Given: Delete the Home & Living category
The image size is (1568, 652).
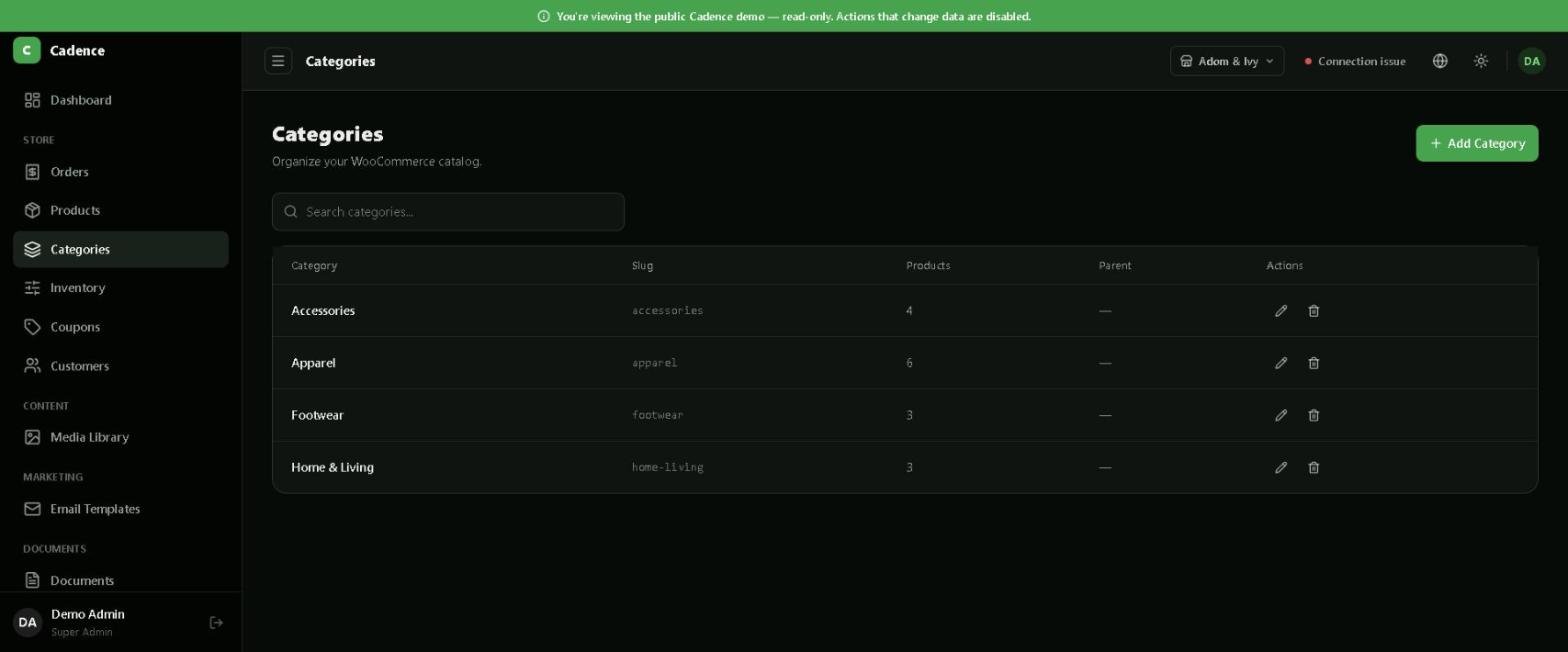Looking at the screenshot, I should coord(1313,467).
